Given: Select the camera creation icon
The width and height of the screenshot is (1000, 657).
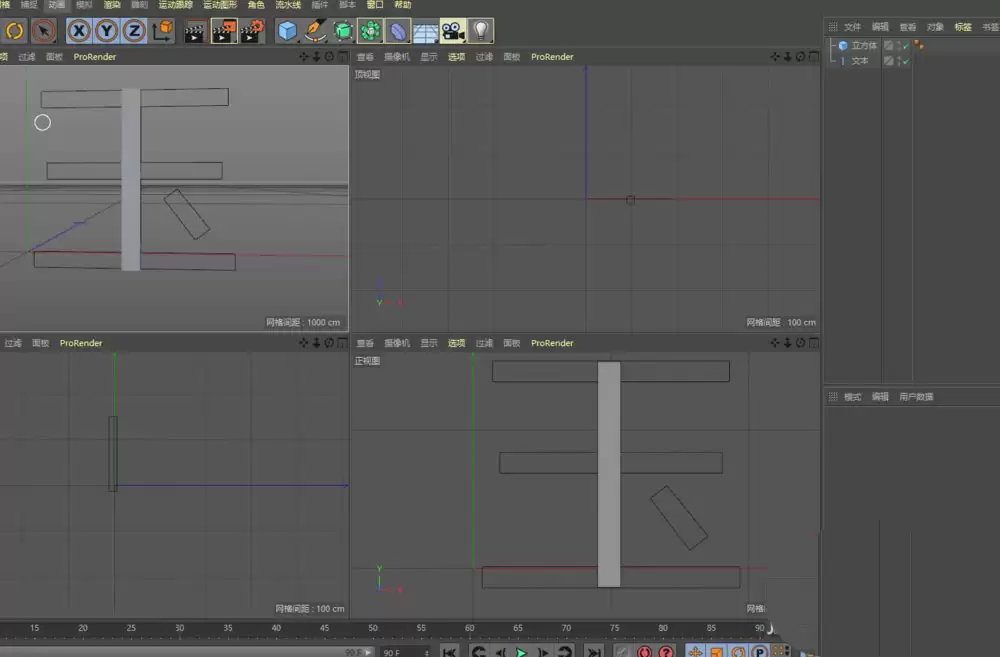Looking at the screenshot, I should coord(453,30).
